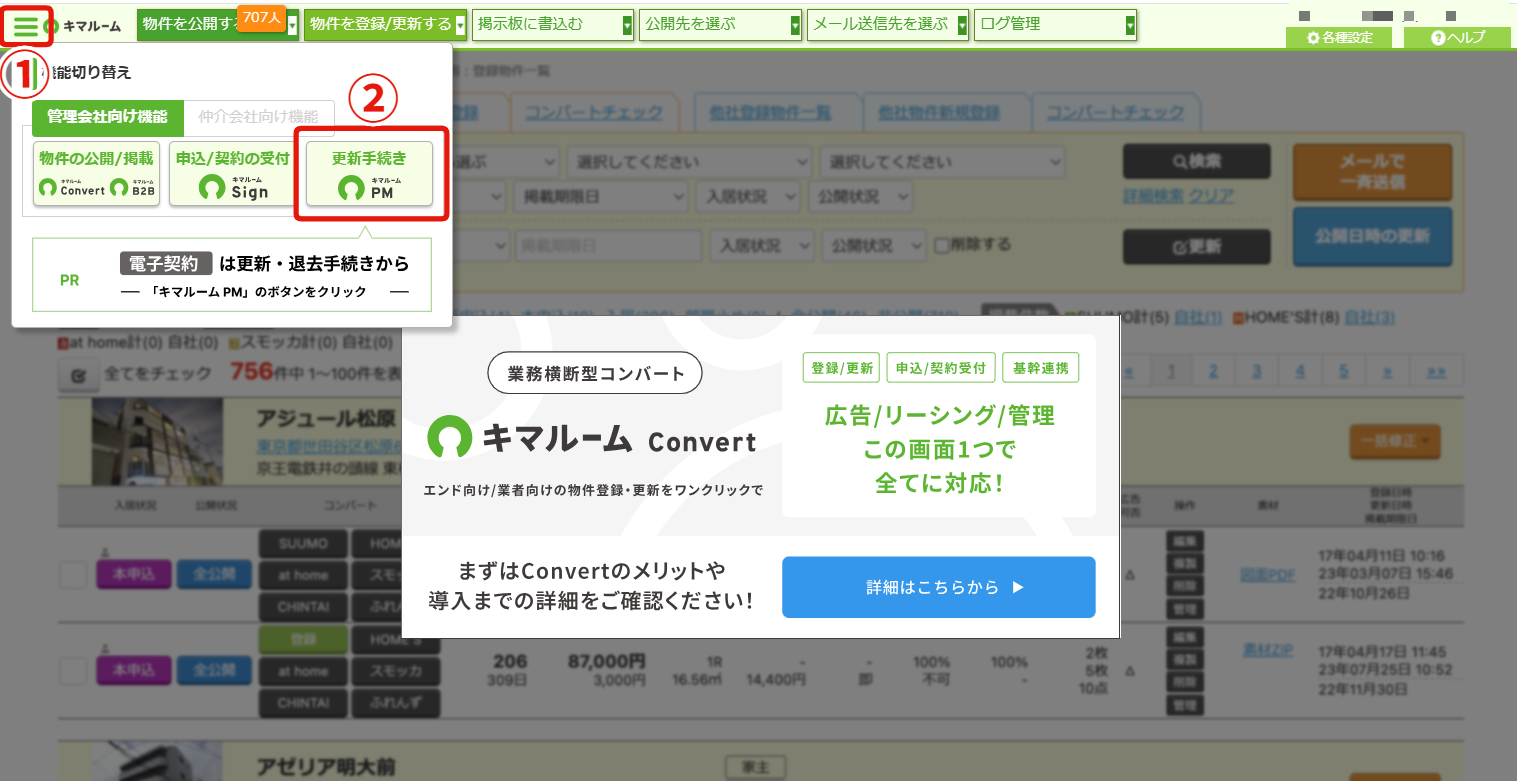Click the キマルーム logo in header

(84, 25)
